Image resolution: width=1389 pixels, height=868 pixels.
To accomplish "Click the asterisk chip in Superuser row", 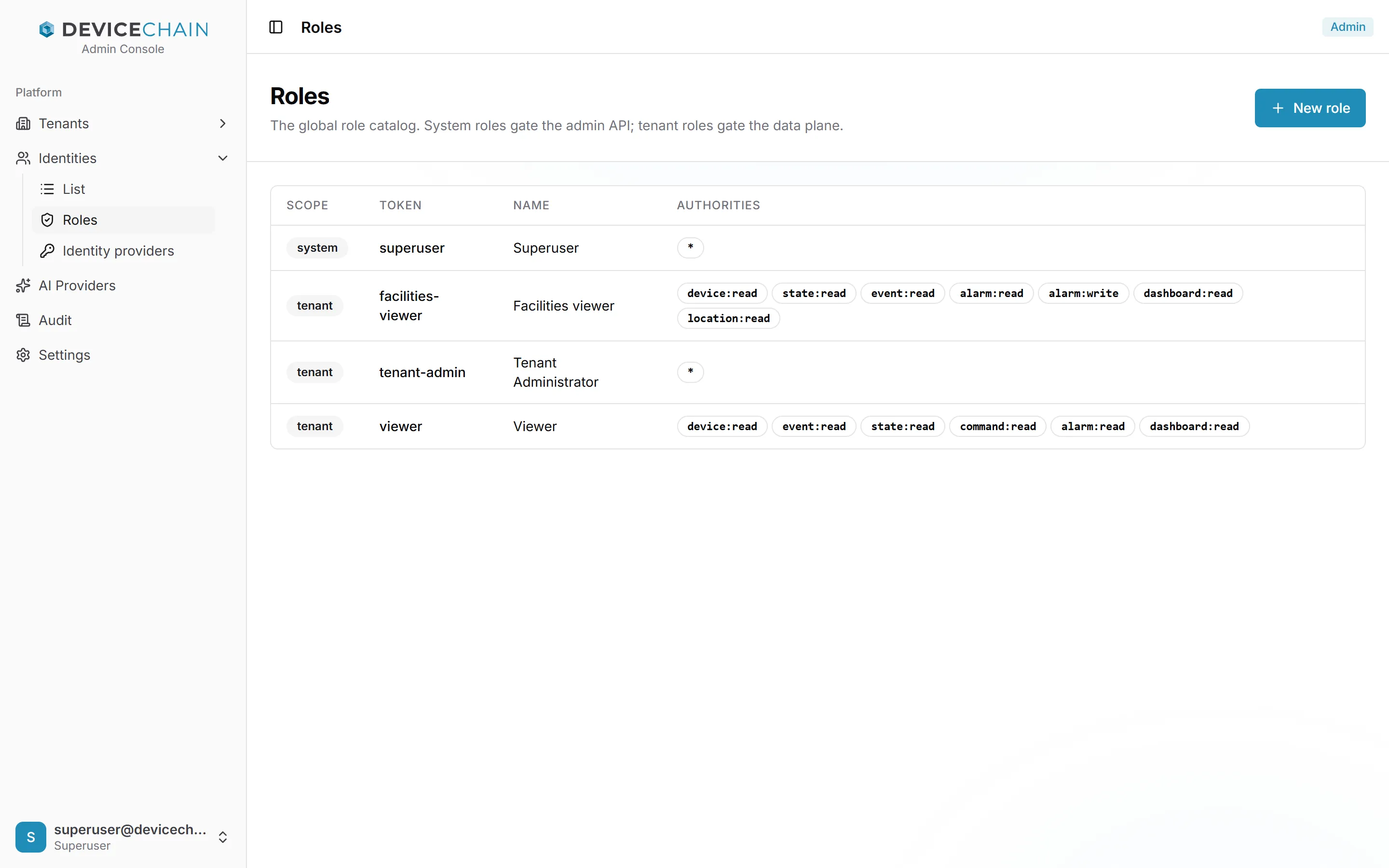I will point(690,248).
